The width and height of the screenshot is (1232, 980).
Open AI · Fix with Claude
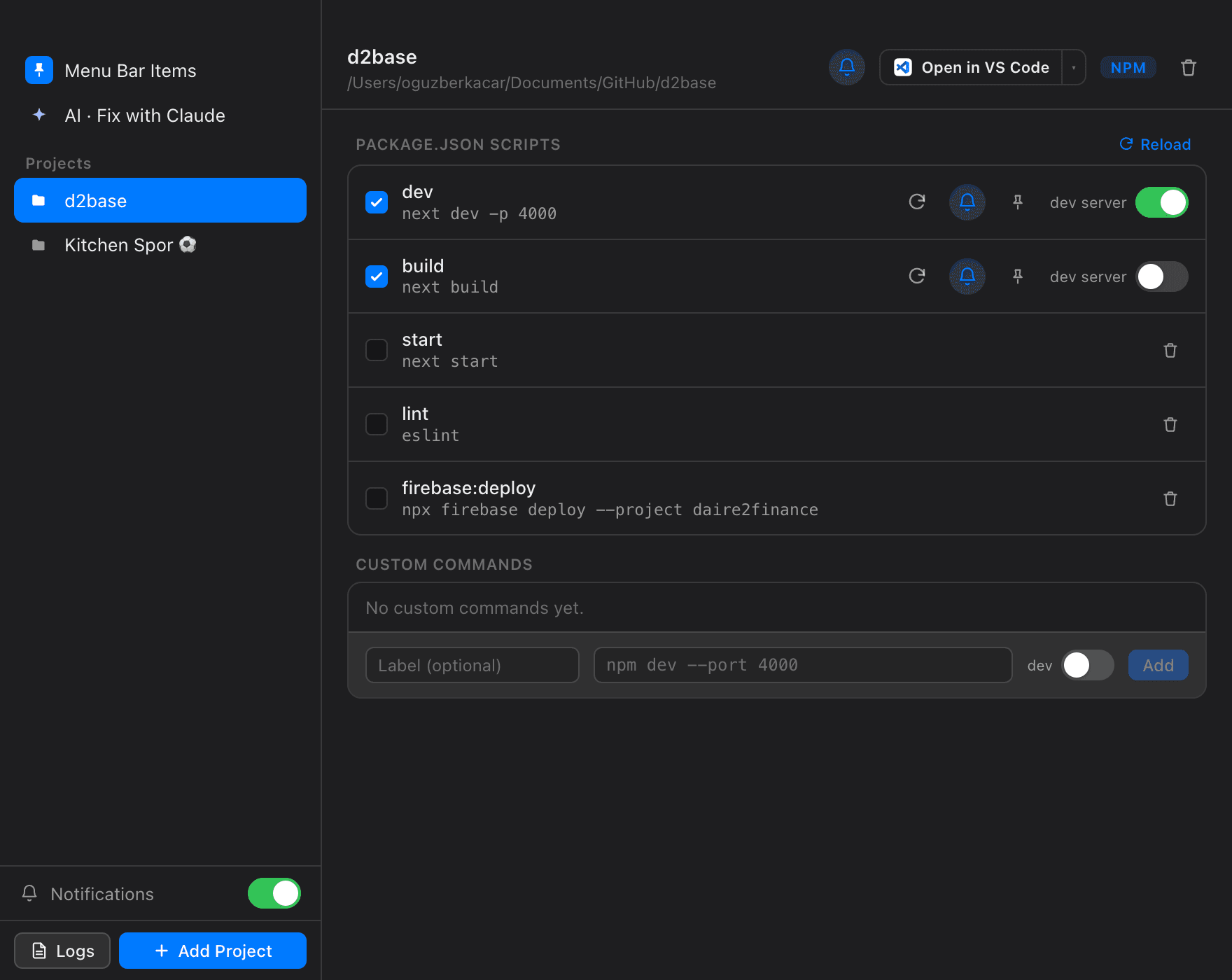160,115
